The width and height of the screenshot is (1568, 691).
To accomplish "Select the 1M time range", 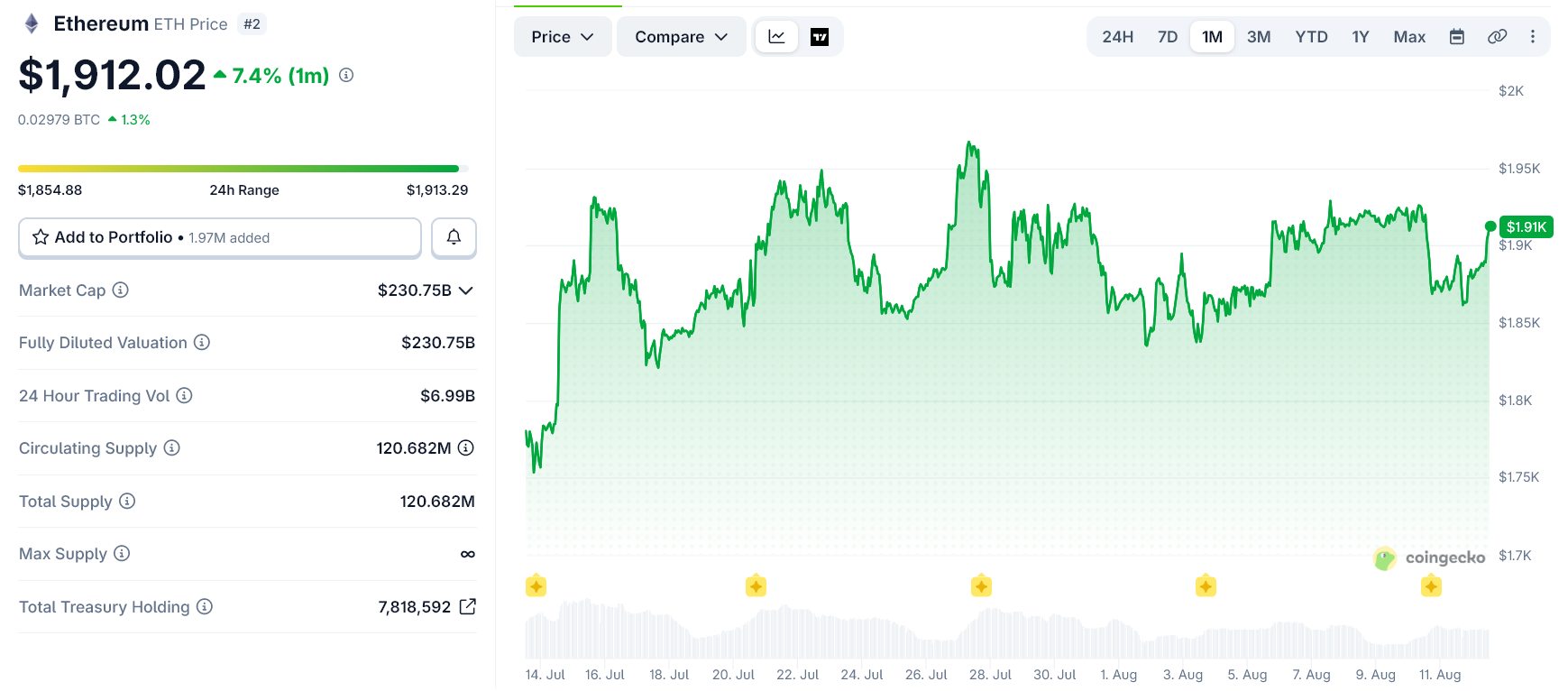I will pos(1213,37).
